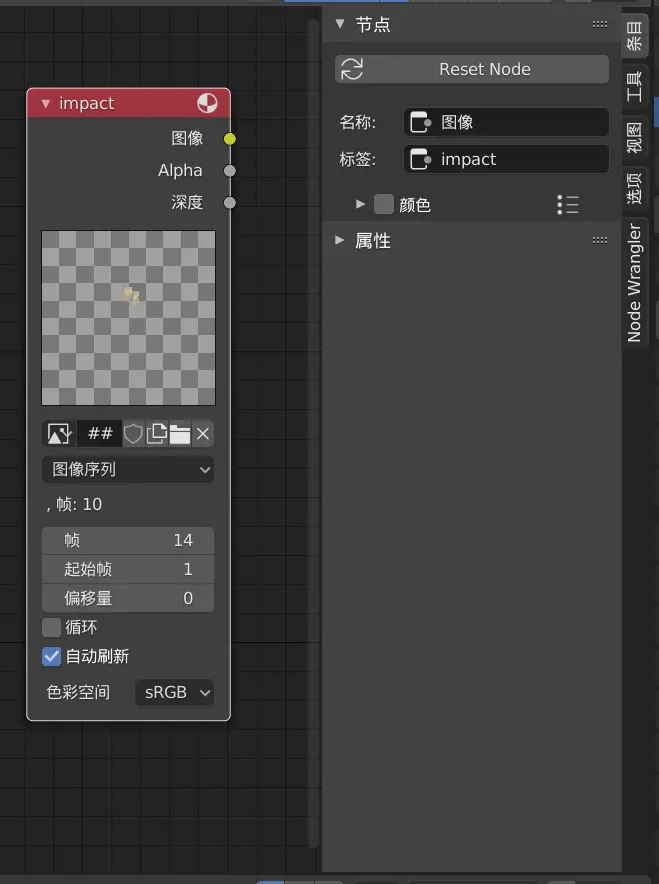Click the 起始帧 start frame field
Screen dimensions: 659x884
point(128,569)
